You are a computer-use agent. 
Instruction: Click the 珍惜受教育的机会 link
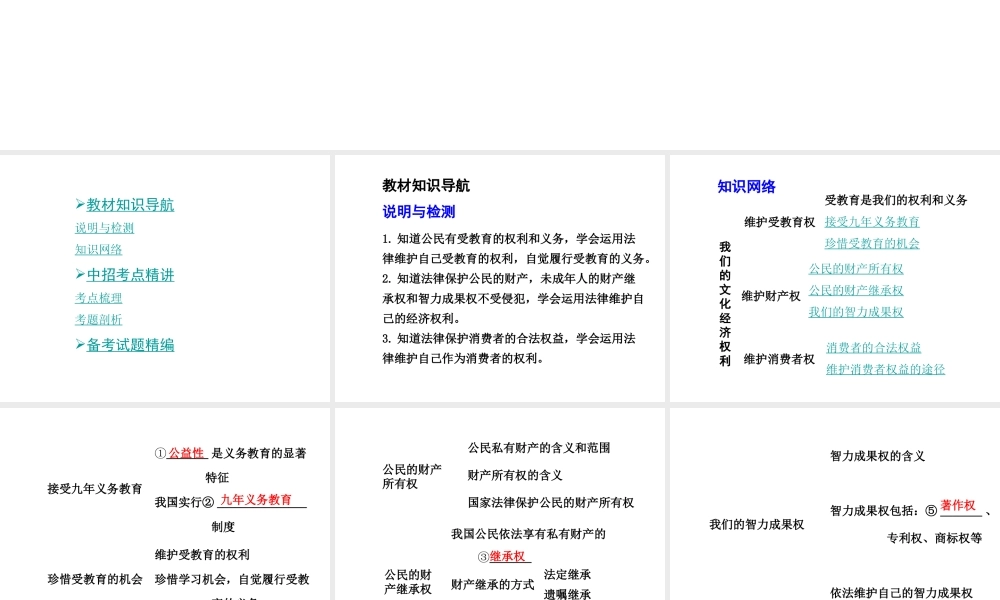872,244
